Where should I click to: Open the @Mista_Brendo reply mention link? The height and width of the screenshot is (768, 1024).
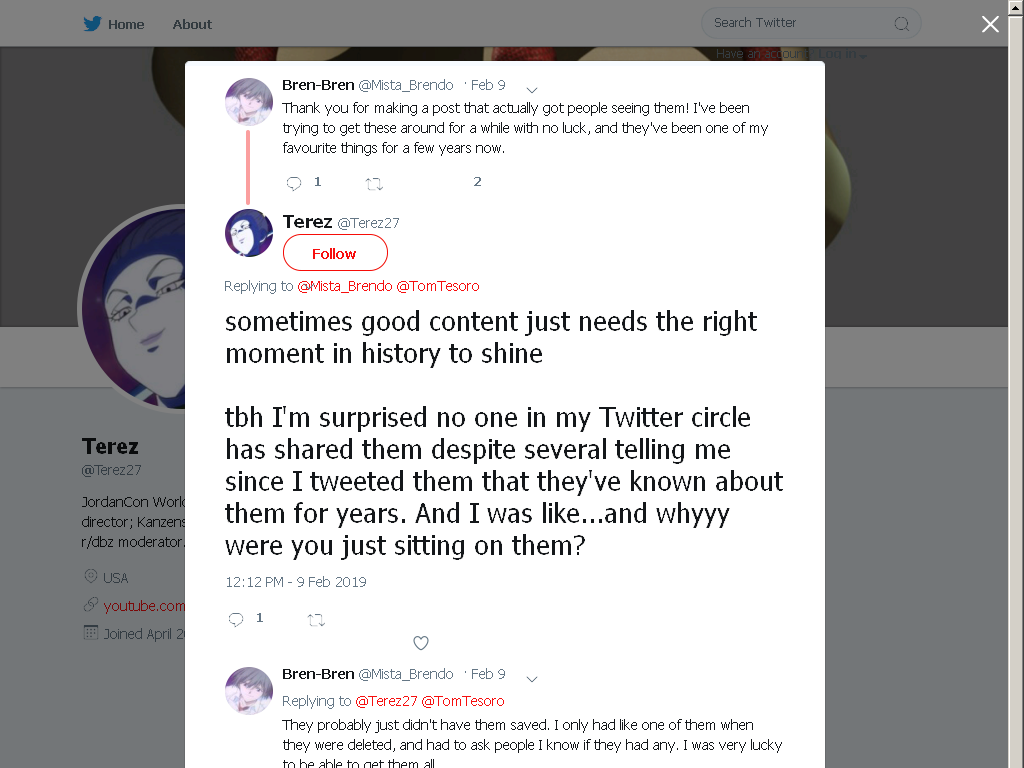[345, 286]
